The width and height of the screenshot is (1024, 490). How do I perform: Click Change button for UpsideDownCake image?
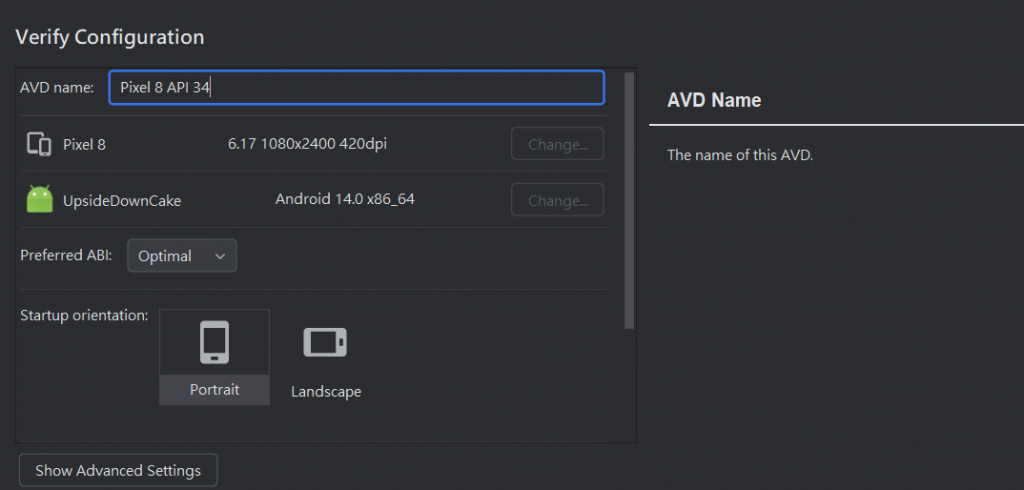(x=557, y=200)
